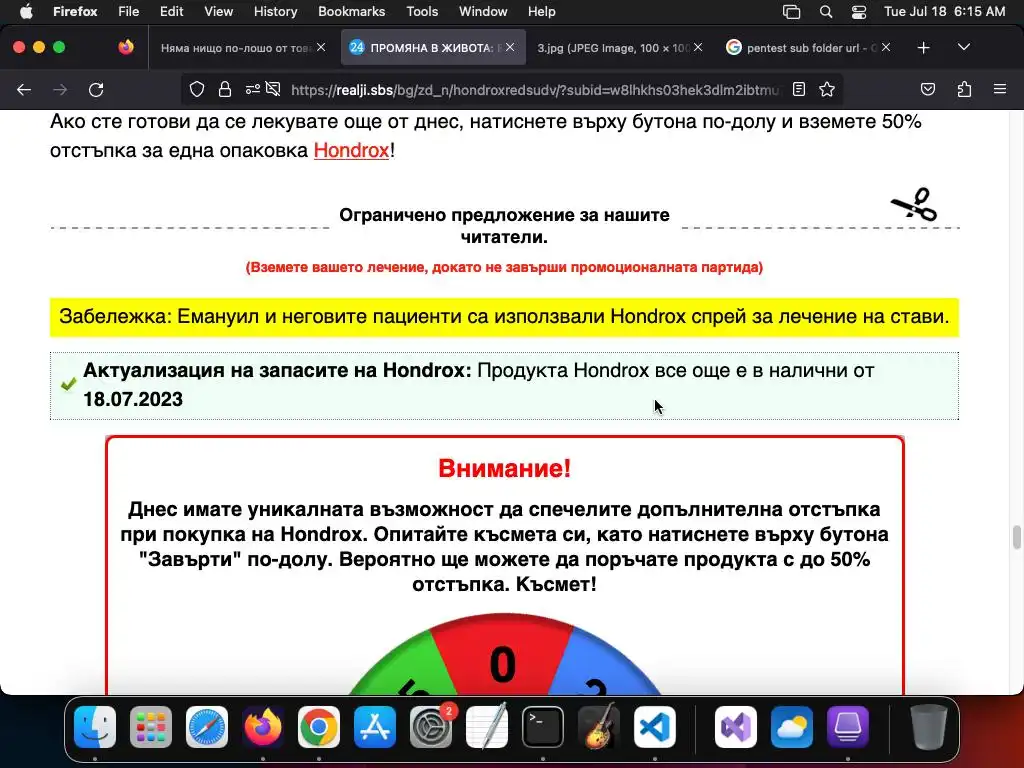Show site security padlock info
The width and height of the screenshot is (1024, 768).
click(225, 89)
